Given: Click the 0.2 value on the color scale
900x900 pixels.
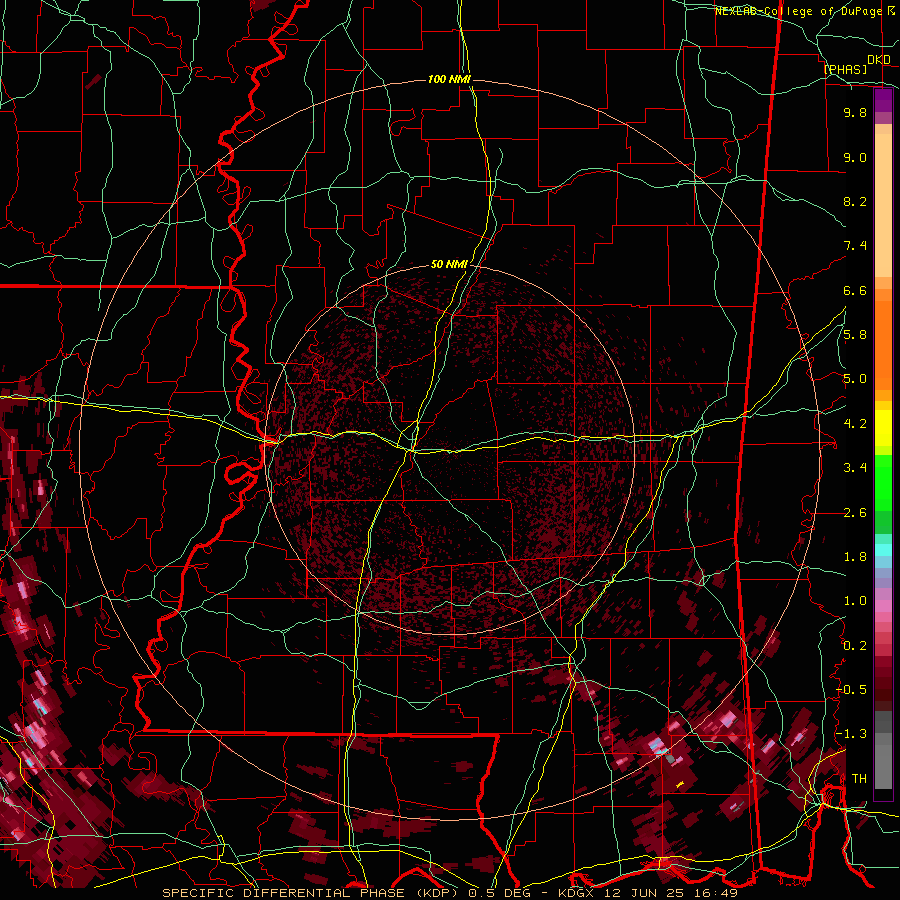Looking at the screenshot, I should [855, 646].
